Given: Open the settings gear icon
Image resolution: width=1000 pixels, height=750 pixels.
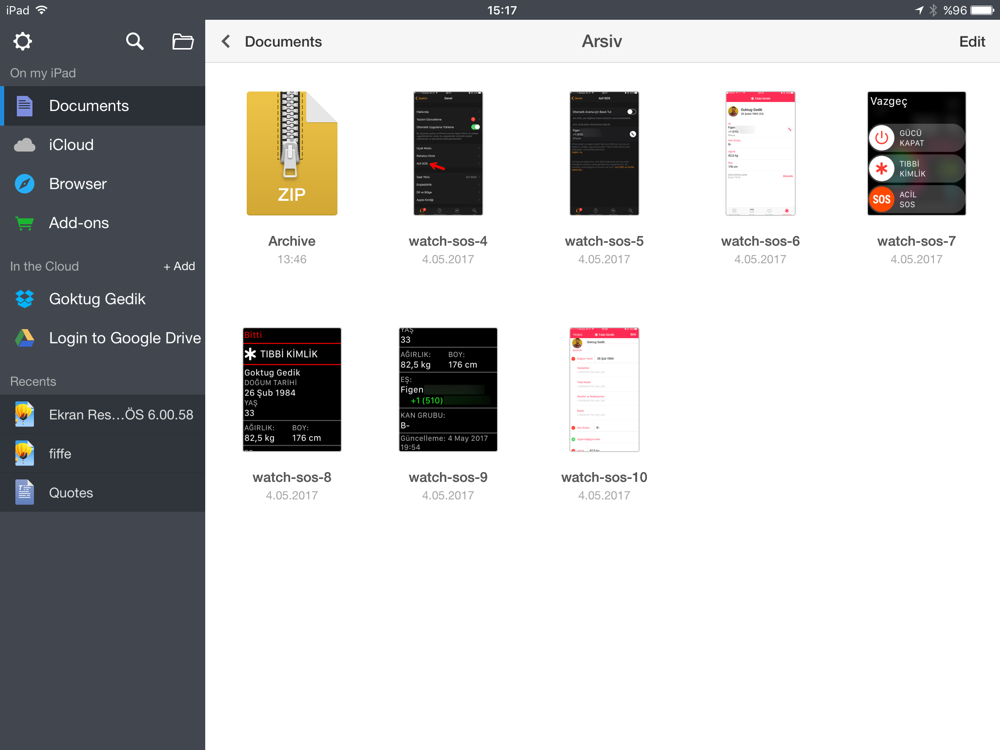Looking at the screenshot, I should point(22,41).
